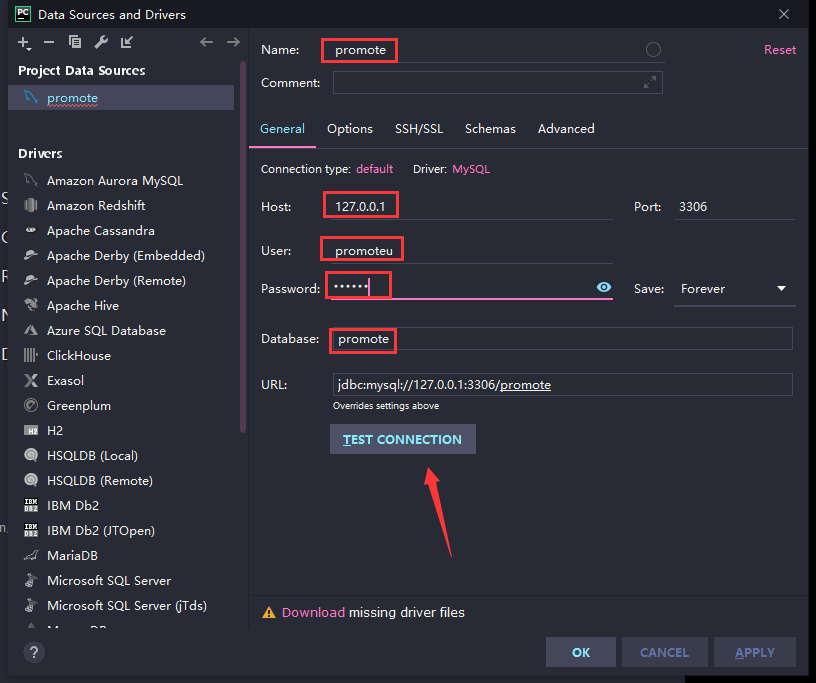Expand the Comment field with diagonal arrows
This screenshot has height=683, width=816.
(649, 82)
